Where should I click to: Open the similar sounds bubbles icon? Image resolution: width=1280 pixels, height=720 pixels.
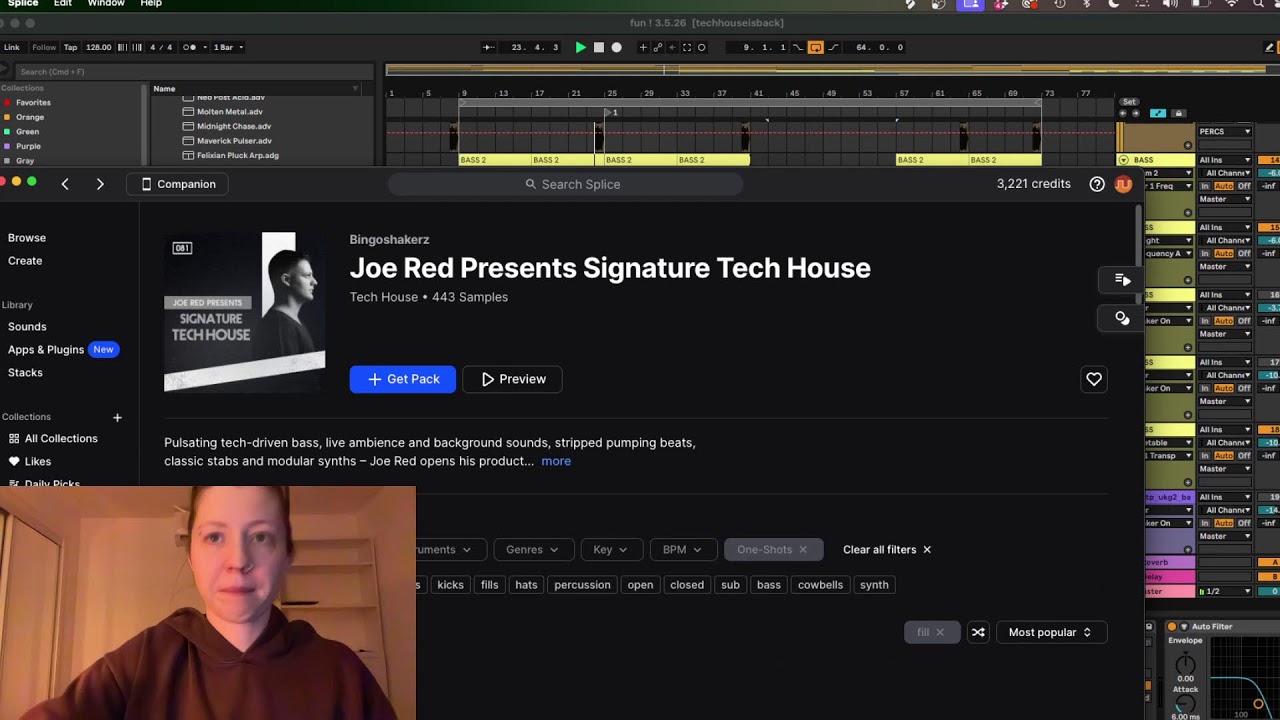pos(1122,318)
